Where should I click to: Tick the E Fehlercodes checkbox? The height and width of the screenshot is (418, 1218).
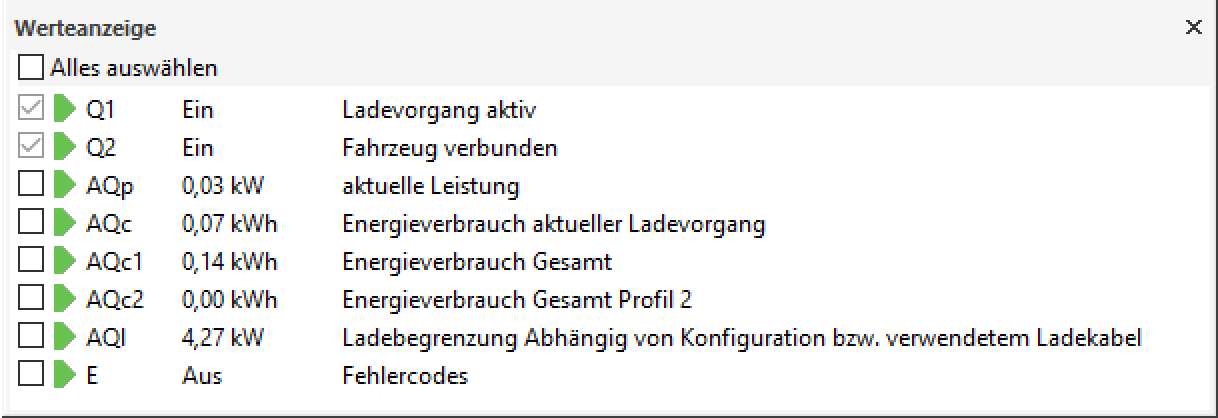[x=31, y=376]
